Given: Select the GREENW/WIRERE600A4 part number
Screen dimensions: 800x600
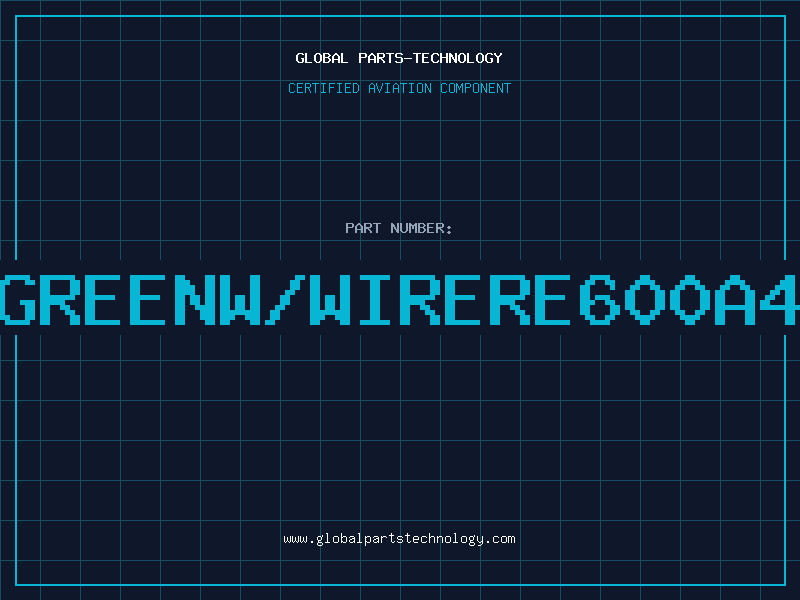Looking at the screenshot, I should tap(399, 300).
